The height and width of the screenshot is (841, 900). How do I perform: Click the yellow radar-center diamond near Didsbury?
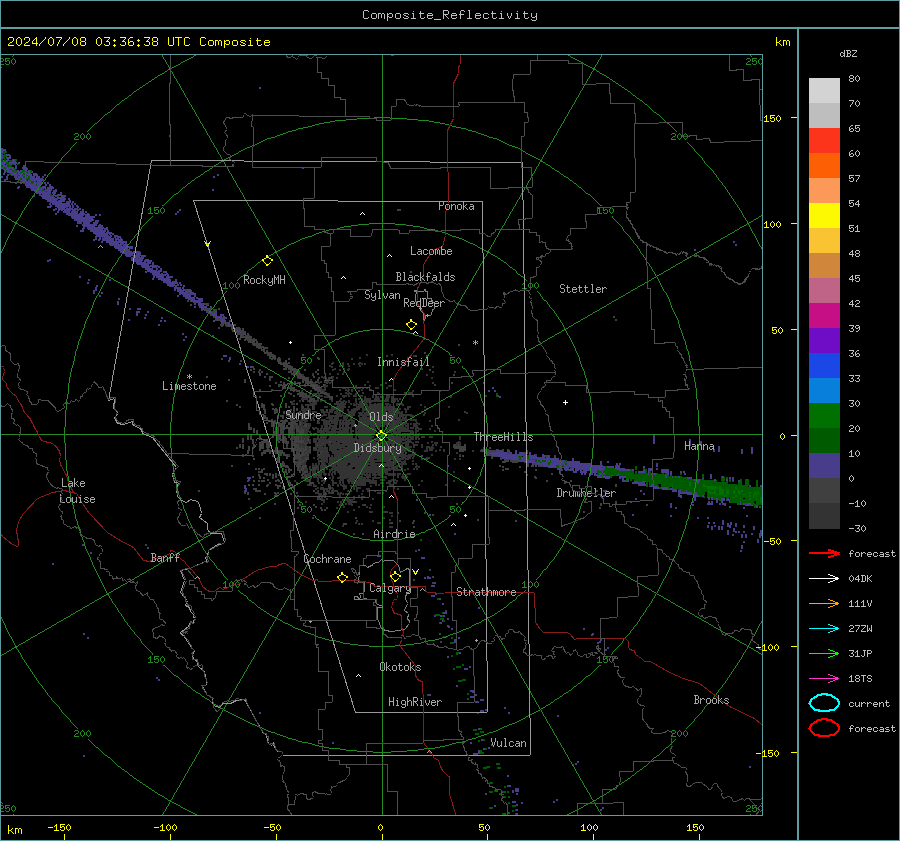[381, 436]
